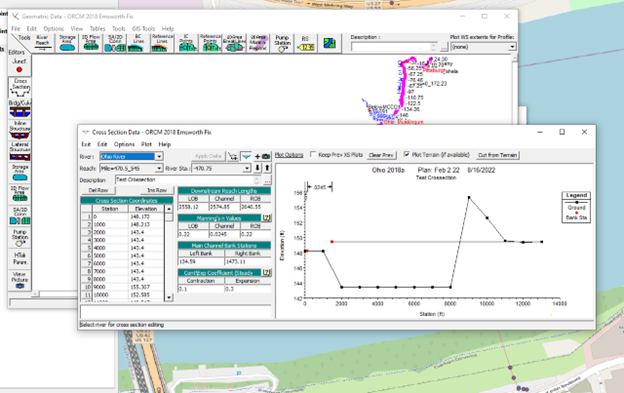Select the Storage Area tool in top toolbar
624x393 pixels.
tap(67, 43)
